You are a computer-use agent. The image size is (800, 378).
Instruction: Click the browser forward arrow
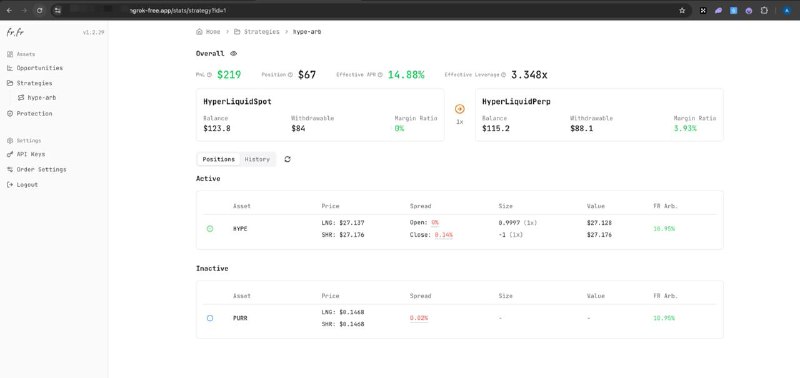coord(24,10)
